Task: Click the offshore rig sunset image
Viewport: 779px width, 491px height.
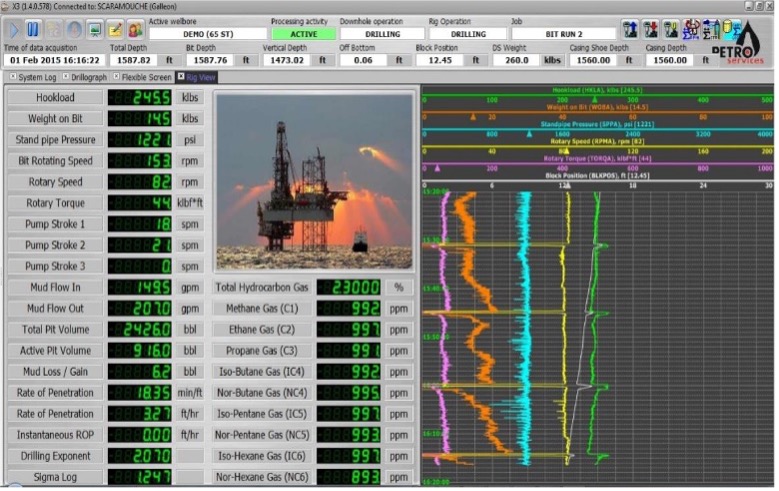Action: click(x=314, y=181)
